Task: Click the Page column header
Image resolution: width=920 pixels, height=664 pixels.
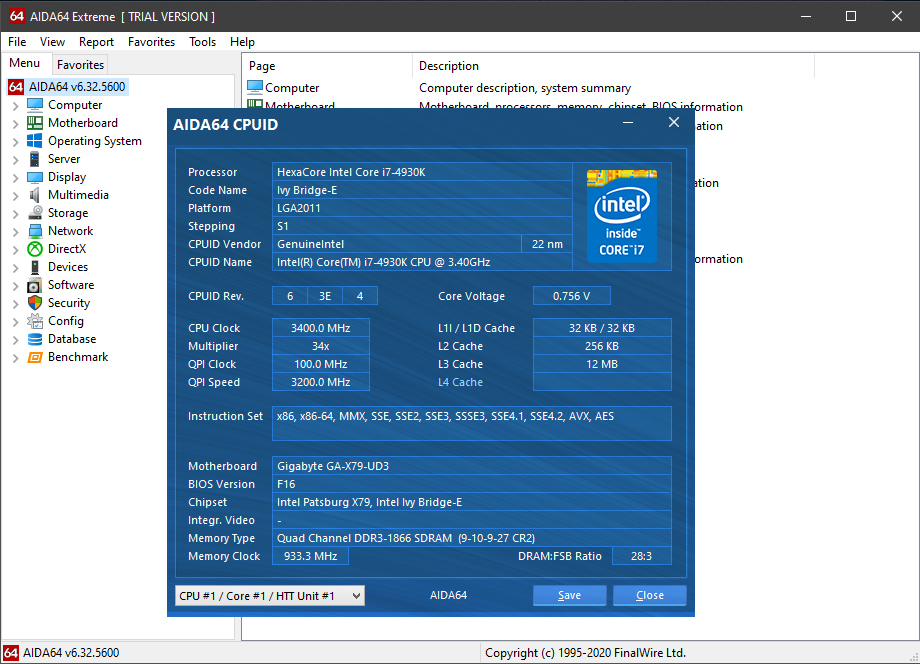Action: pyautogui.click(x=327, y=66)
